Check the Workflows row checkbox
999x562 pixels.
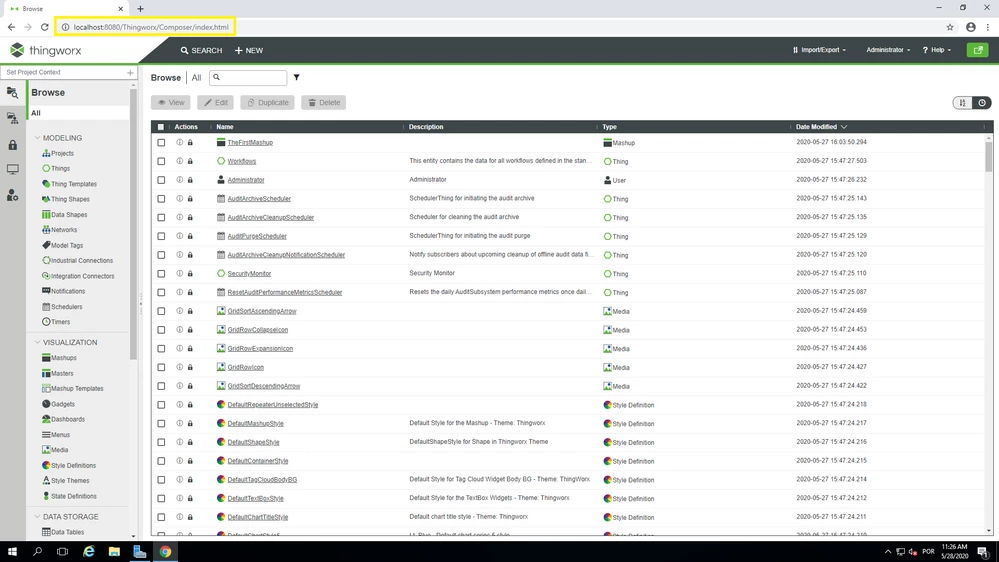tap(161, 161)
